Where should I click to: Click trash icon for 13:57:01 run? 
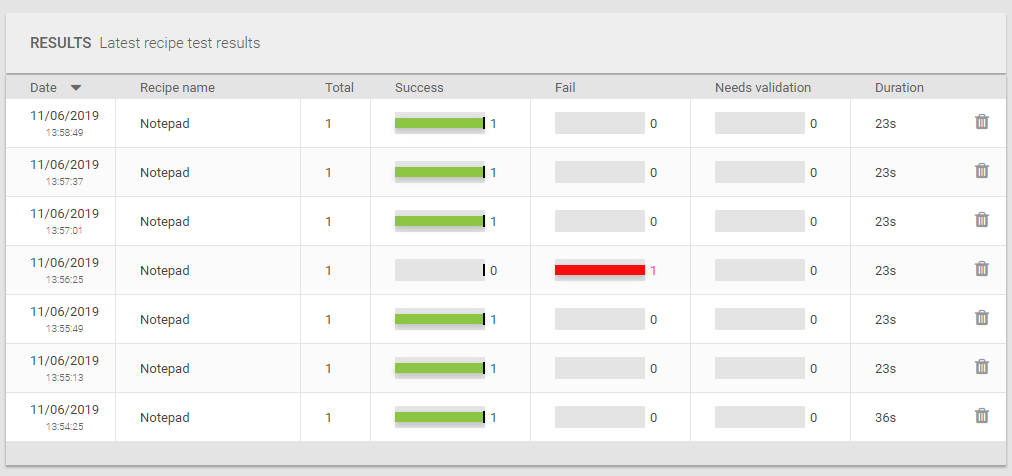point(982,219)
